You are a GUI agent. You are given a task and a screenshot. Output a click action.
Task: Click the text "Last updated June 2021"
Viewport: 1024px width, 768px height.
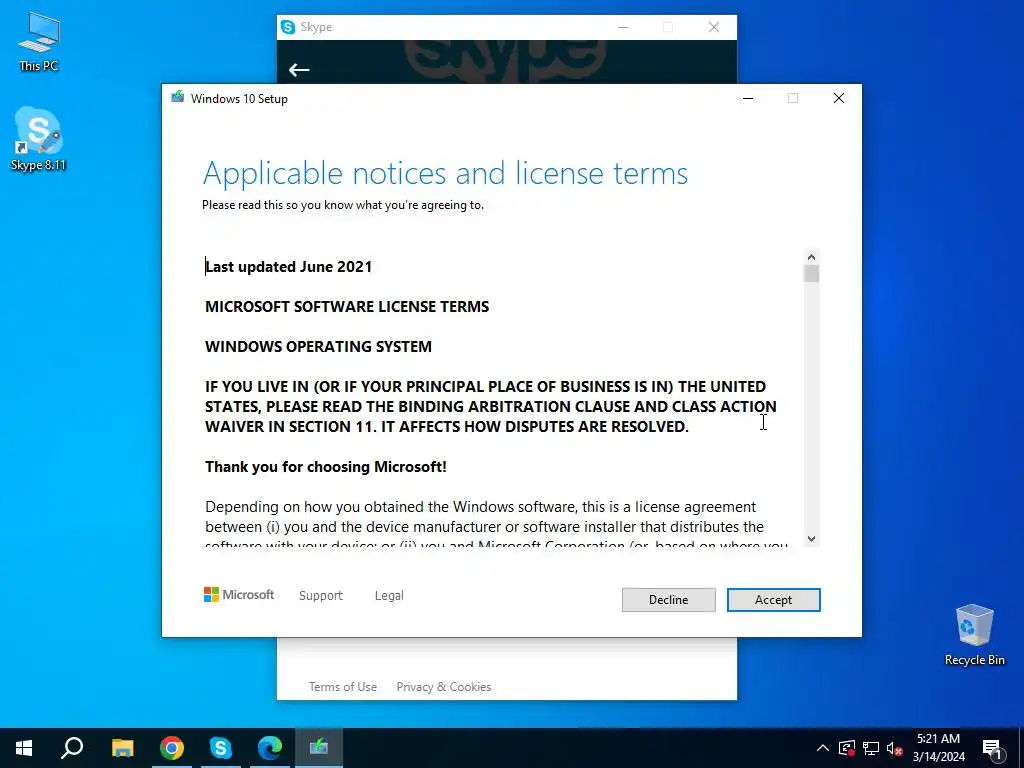(289, 266)
